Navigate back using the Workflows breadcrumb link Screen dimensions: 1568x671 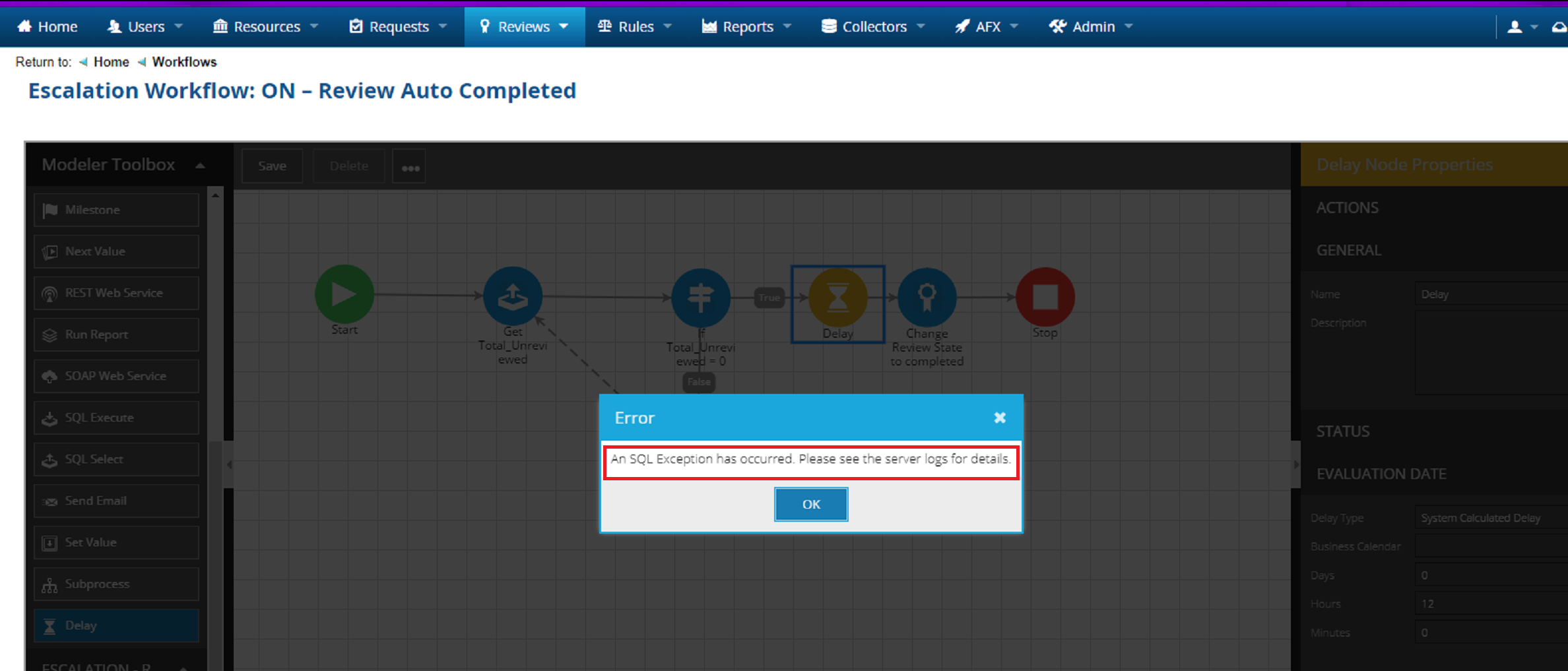pyautogui.click(x=184, y=61)
